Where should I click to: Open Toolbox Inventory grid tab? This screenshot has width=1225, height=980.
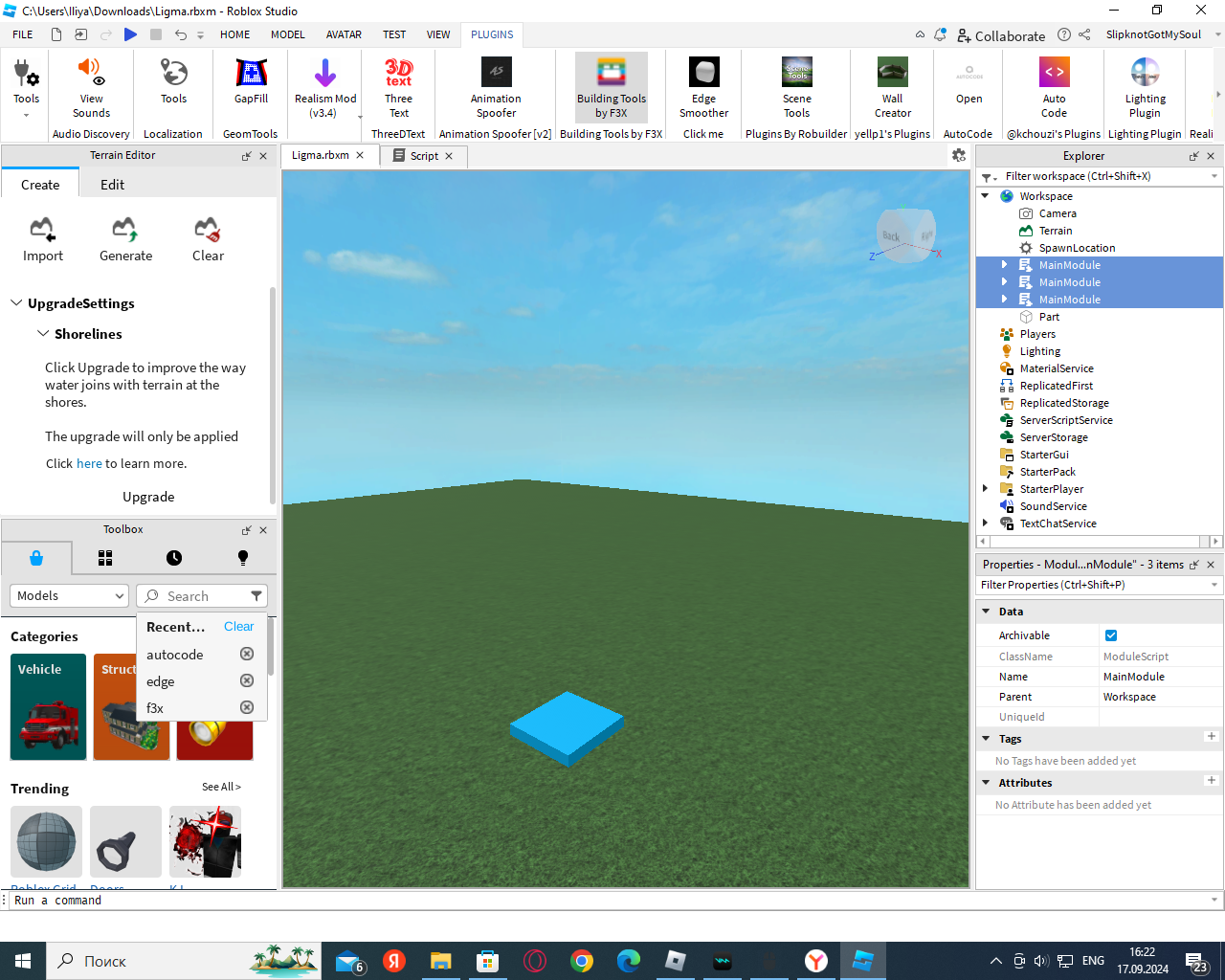105,558
